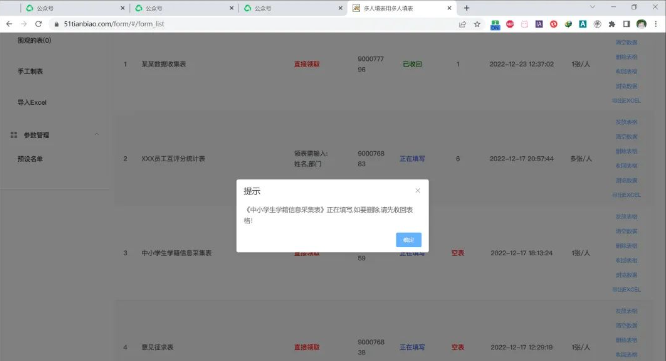Go forward with the browser forward arrow
This screenshot has height=361, width=666.
(x=24, y=24)
